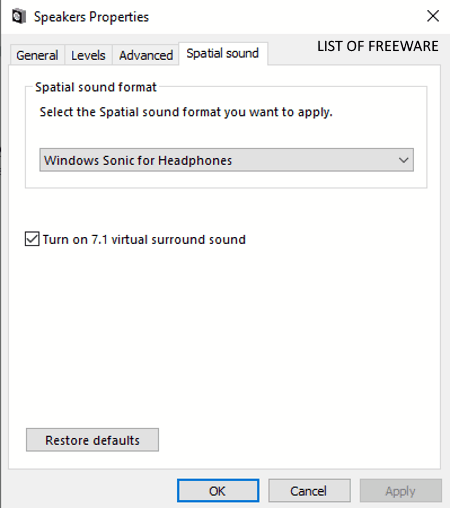Open the spatial sound format combo box

[226, 160]
